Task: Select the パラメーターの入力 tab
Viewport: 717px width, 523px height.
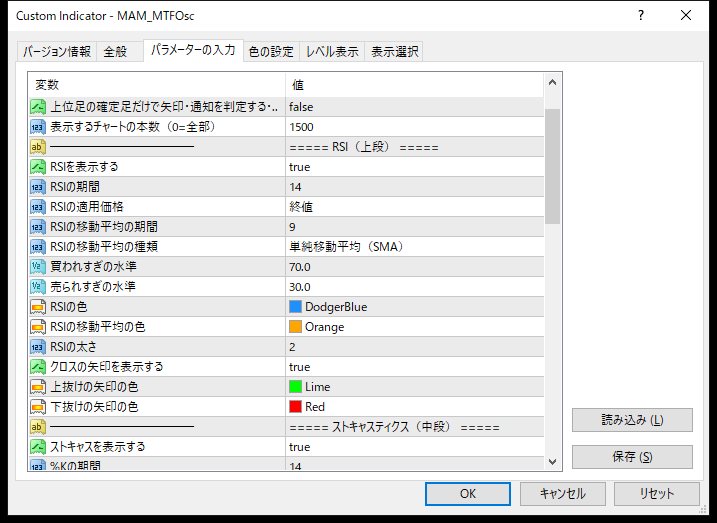Action: point(193,50)
